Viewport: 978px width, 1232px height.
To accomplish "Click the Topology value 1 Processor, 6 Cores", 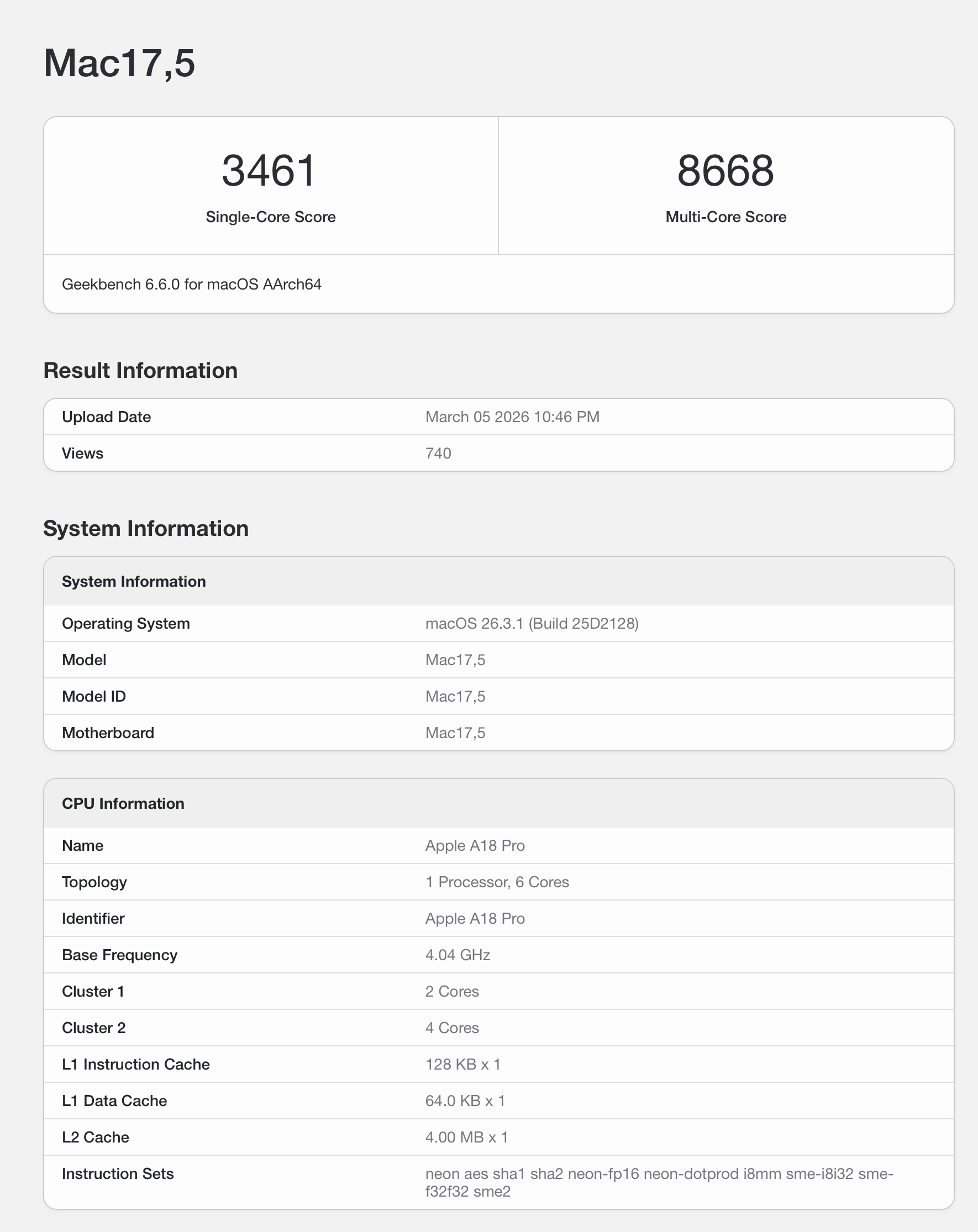I will pyautogui.click(x=497, y=882).
